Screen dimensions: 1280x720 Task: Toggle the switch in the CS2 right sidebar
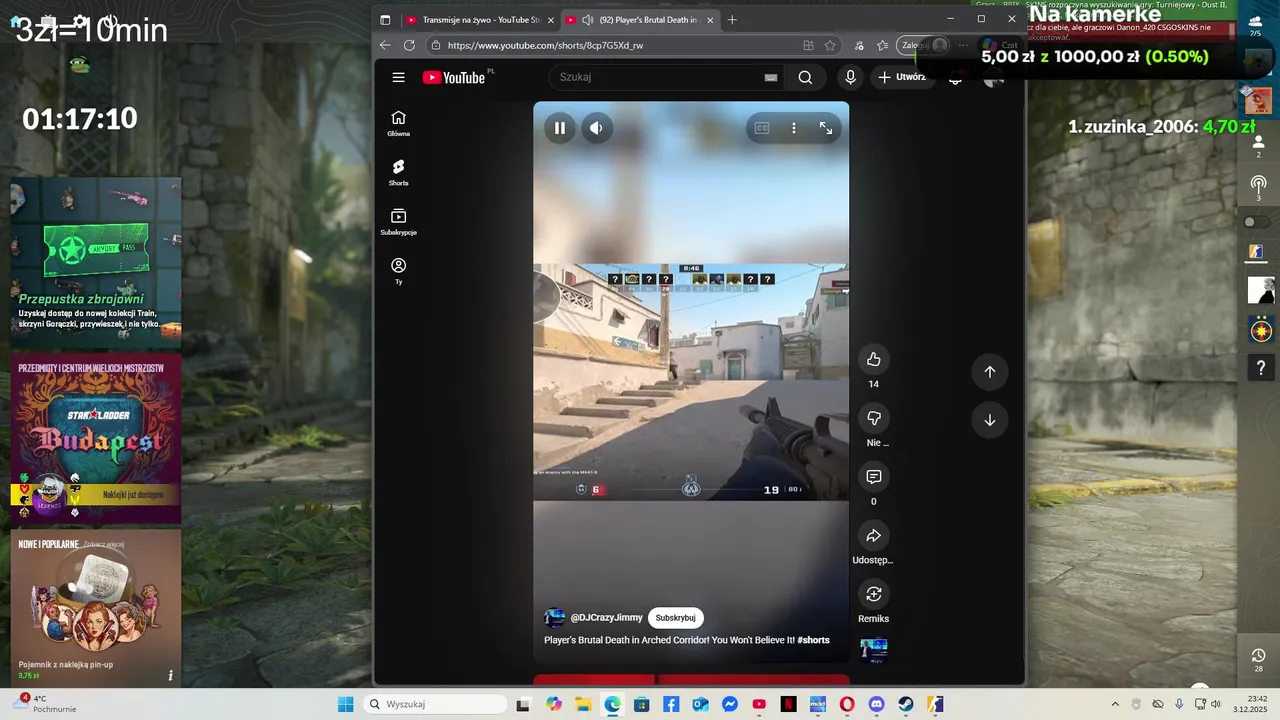1258,221
